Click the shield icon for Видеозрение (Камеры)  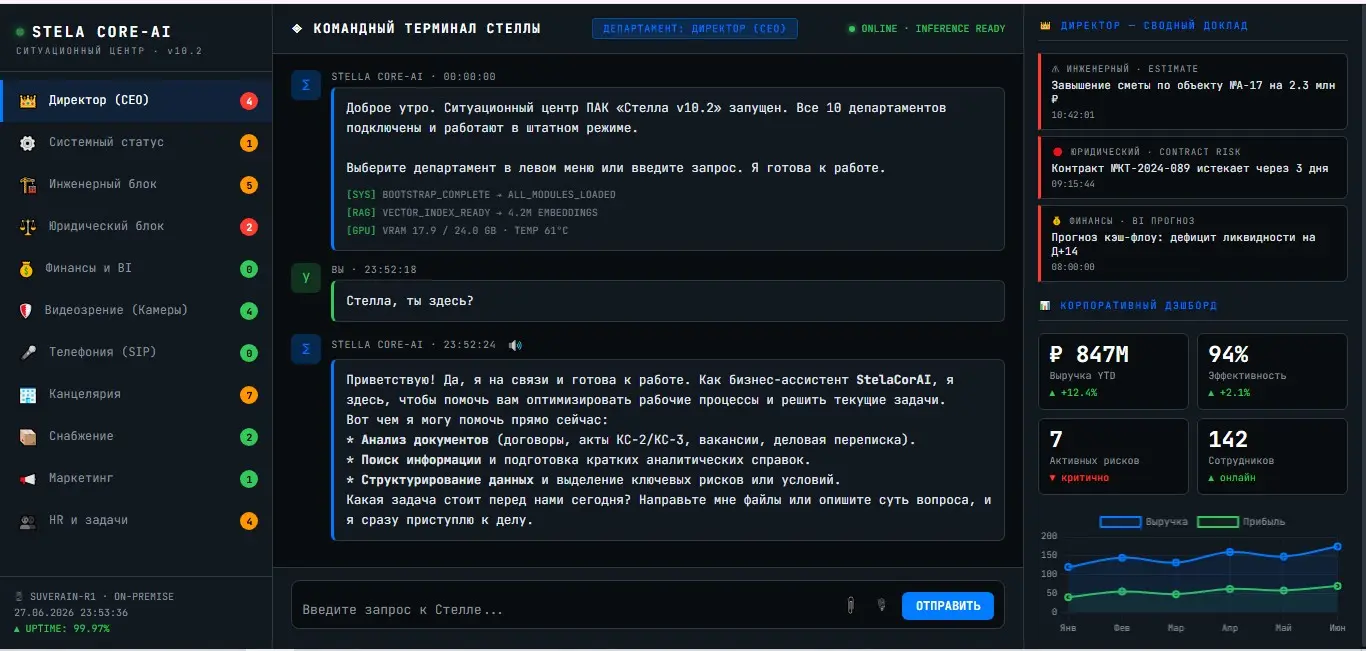[26, 311]
